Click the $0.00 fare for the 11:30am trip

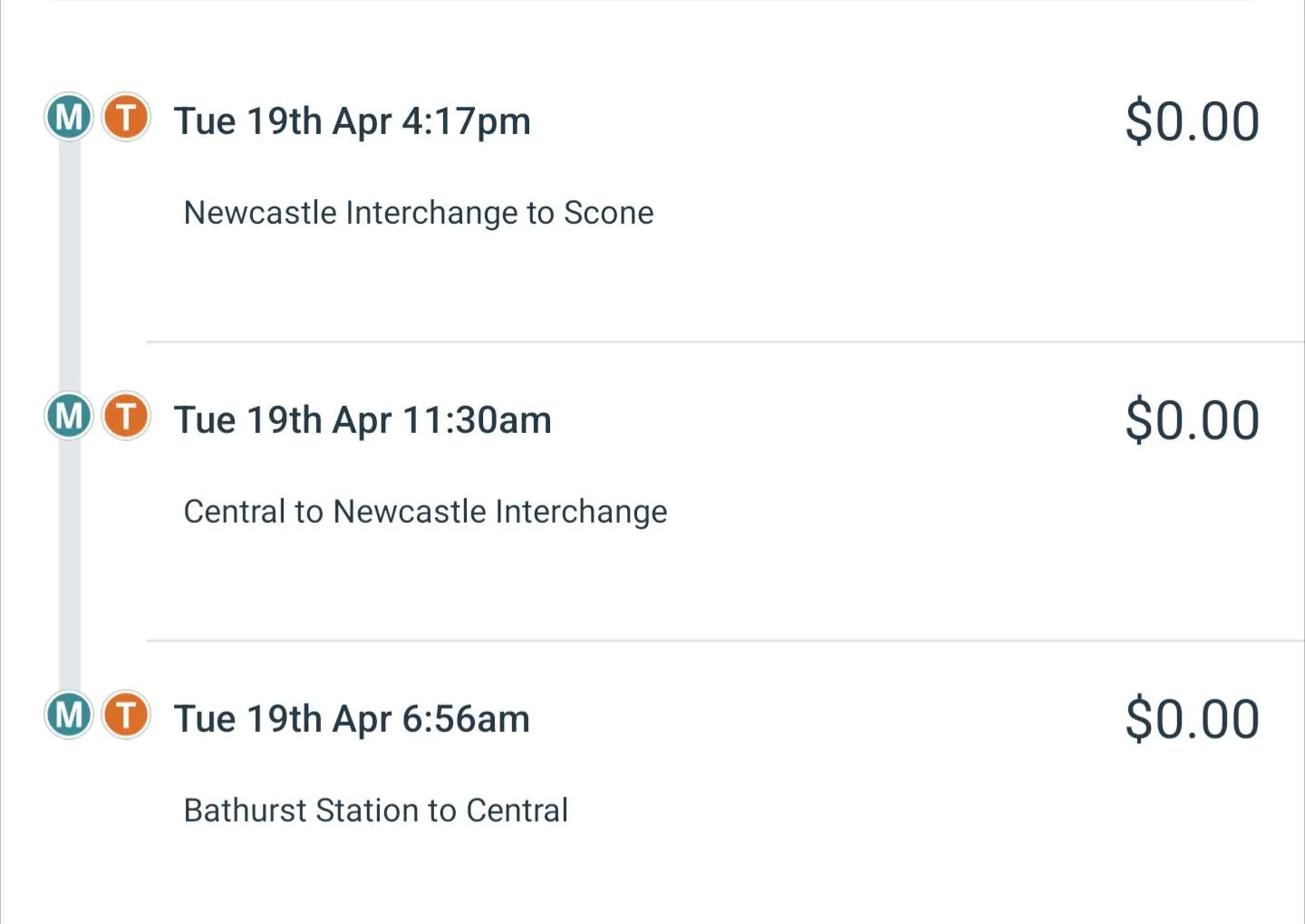pos(1192,420)
